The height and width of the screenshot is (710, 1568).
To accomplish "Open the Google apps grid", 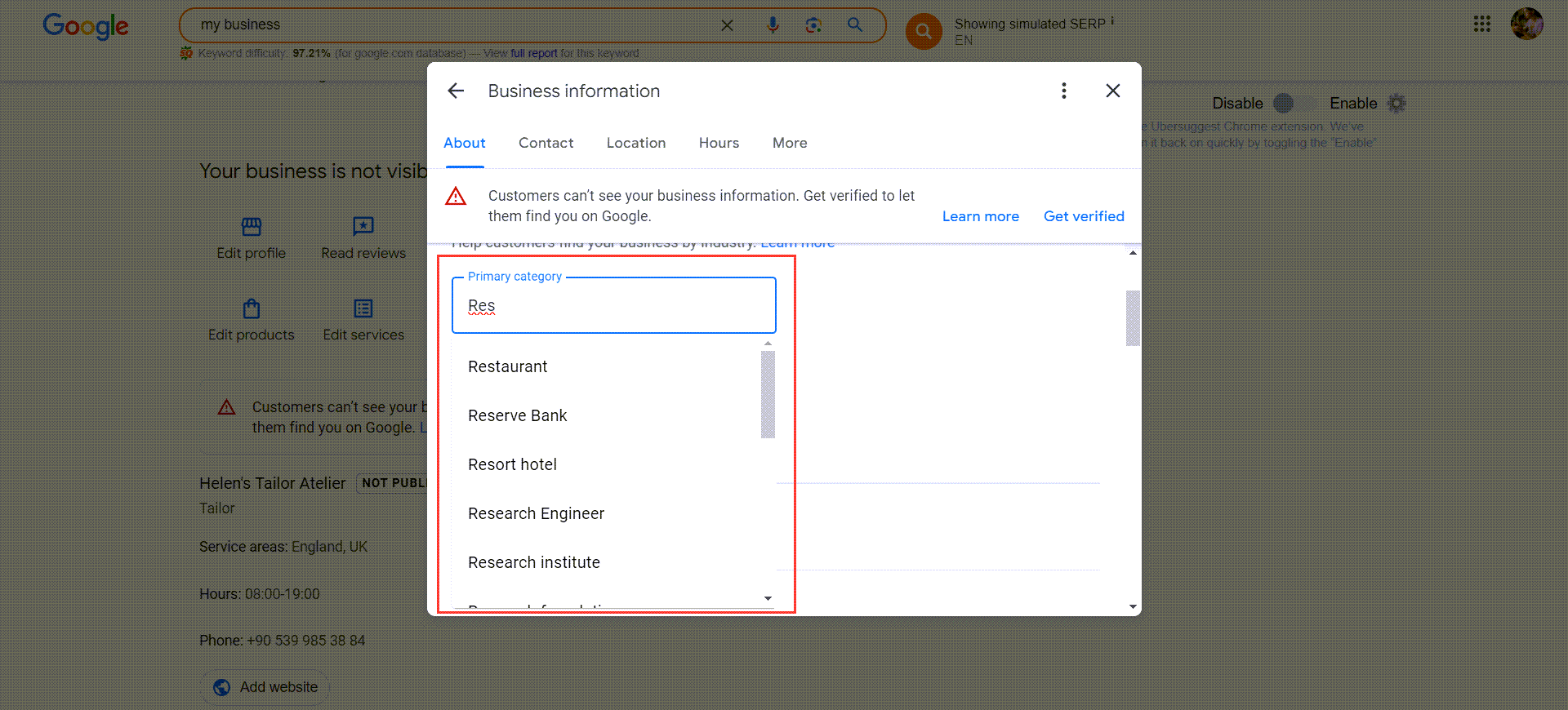I will (x=1481, y=24).
